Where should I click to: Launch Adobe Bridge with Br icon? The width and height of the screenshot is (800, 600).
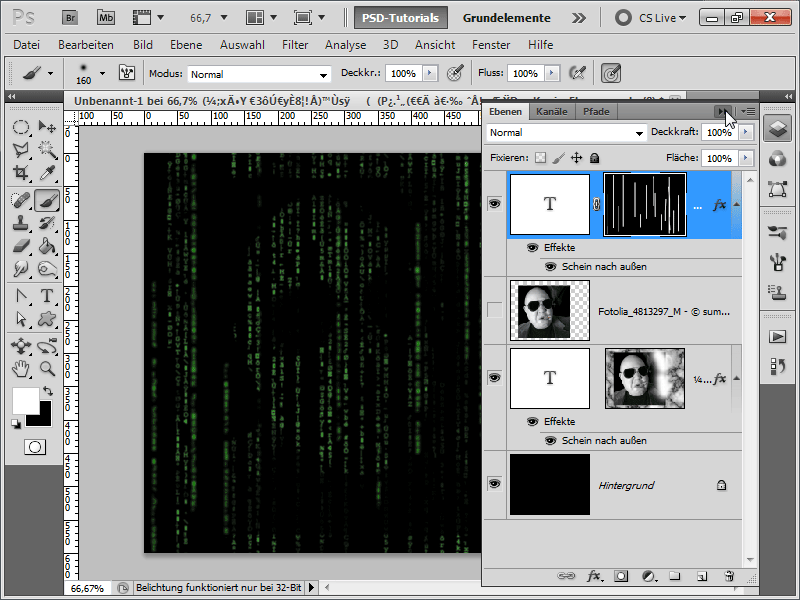click(x=70, y=18)
